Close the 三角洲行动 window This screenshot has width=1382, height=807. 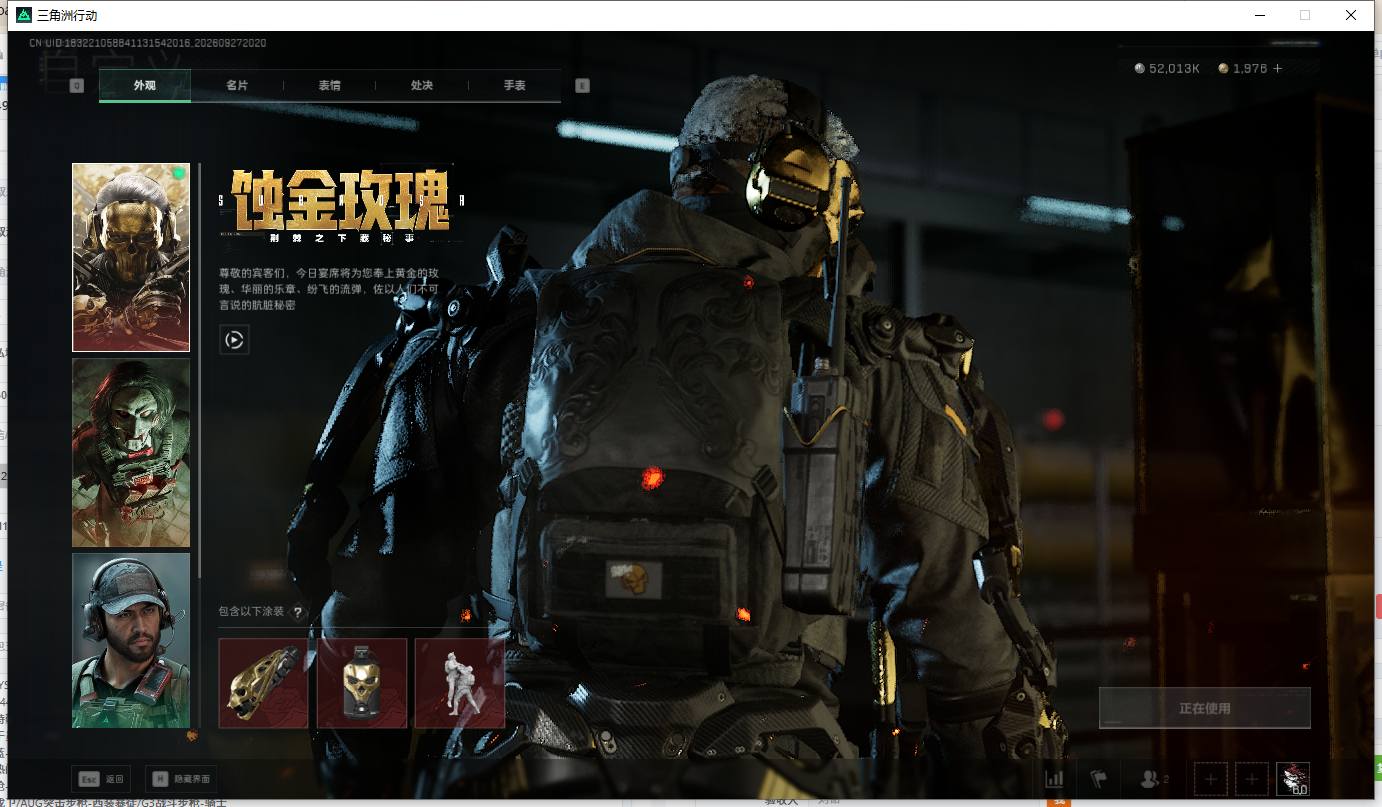coord(1350,15)
